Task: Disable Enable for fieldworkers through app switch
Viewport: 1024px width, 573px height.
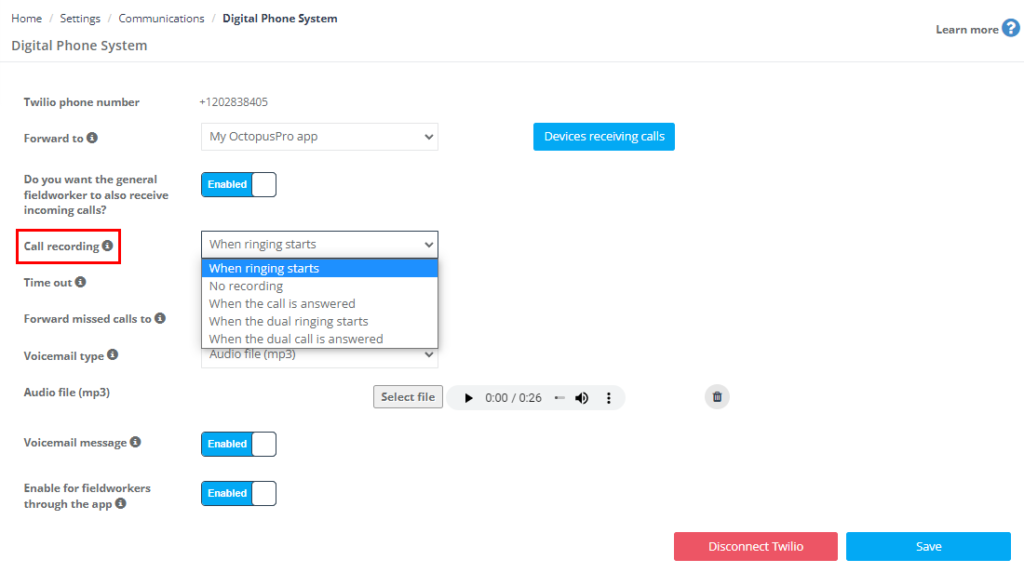Action: (238, 493)
